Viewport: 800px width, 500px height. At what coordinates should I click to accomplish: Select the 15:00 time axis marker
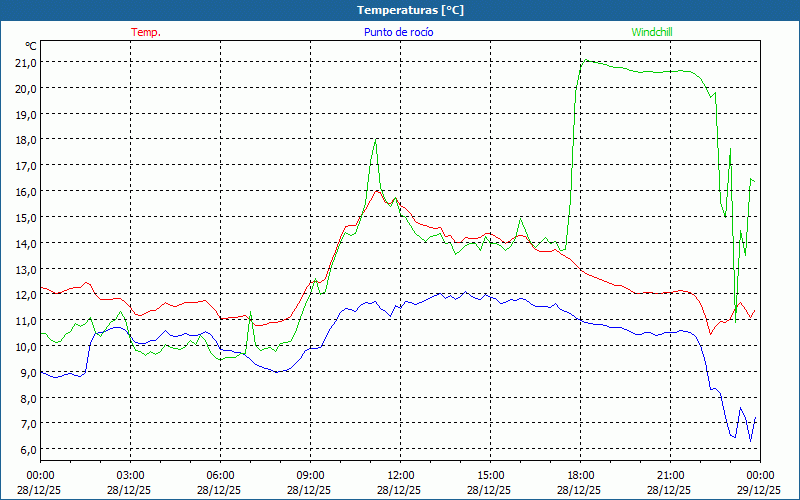point(490,475)
